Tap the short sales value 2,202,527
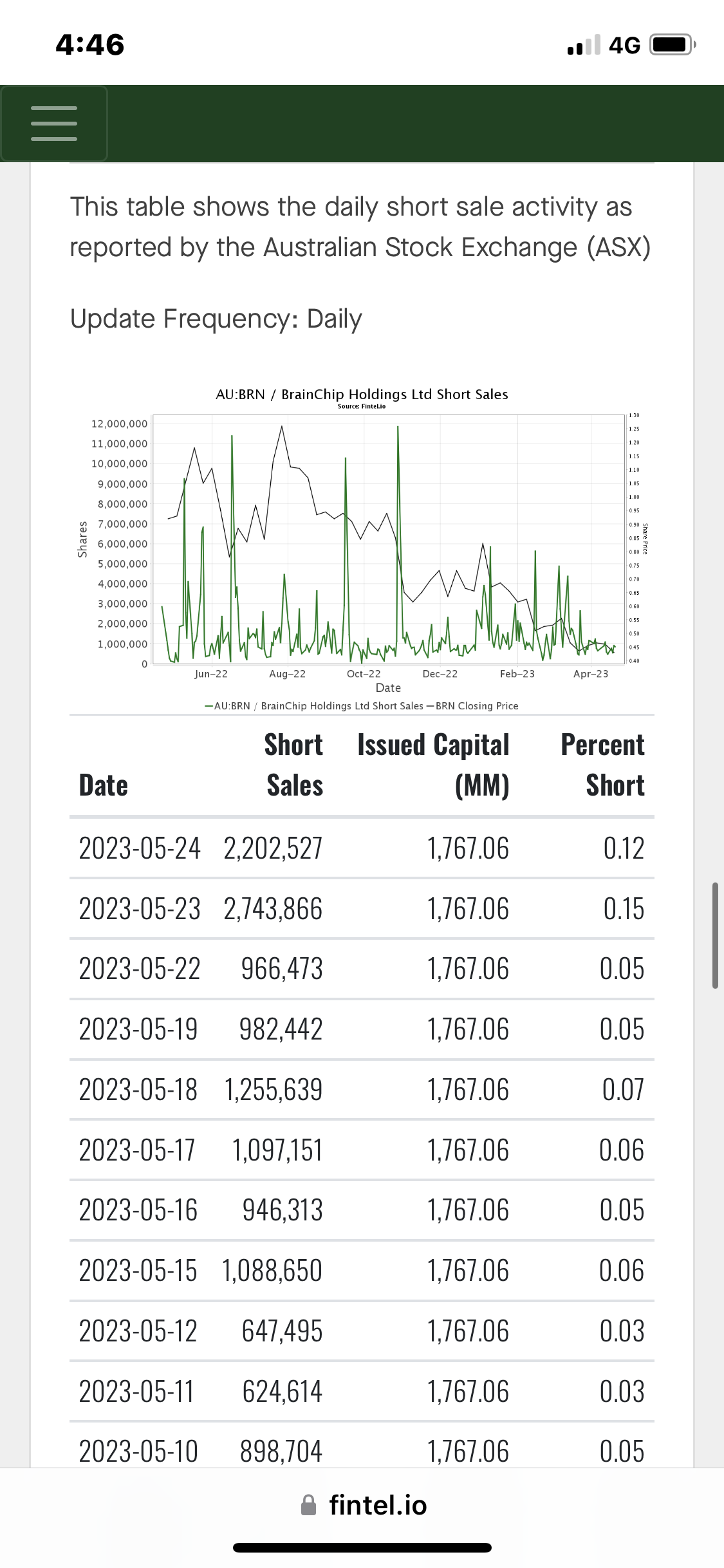Image resolution: width=724 pixels, height=1568 pixels. tap(273, 848)
